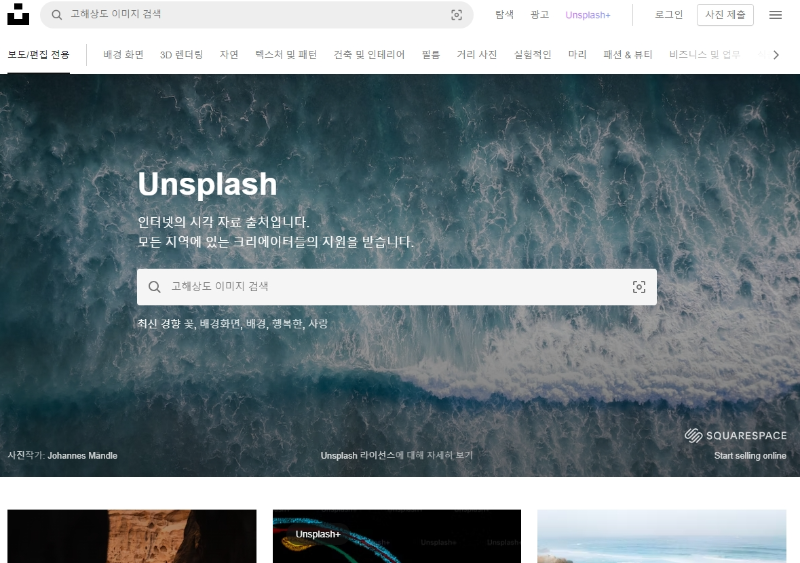This screenshot has height=563, width=800.
Task: Select the 필름 category
Action: pos(431,55)
